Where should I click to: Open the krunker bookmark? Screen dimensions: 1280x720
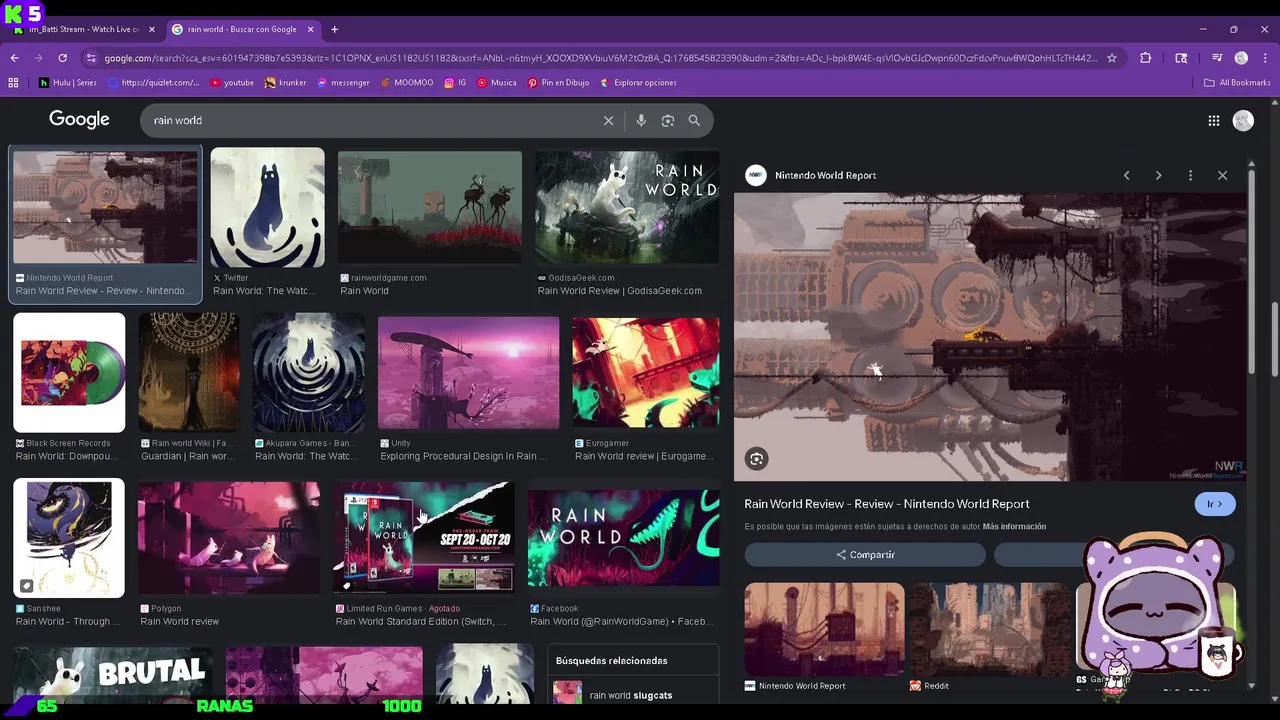pyautogui.click(x=286, y=83)
